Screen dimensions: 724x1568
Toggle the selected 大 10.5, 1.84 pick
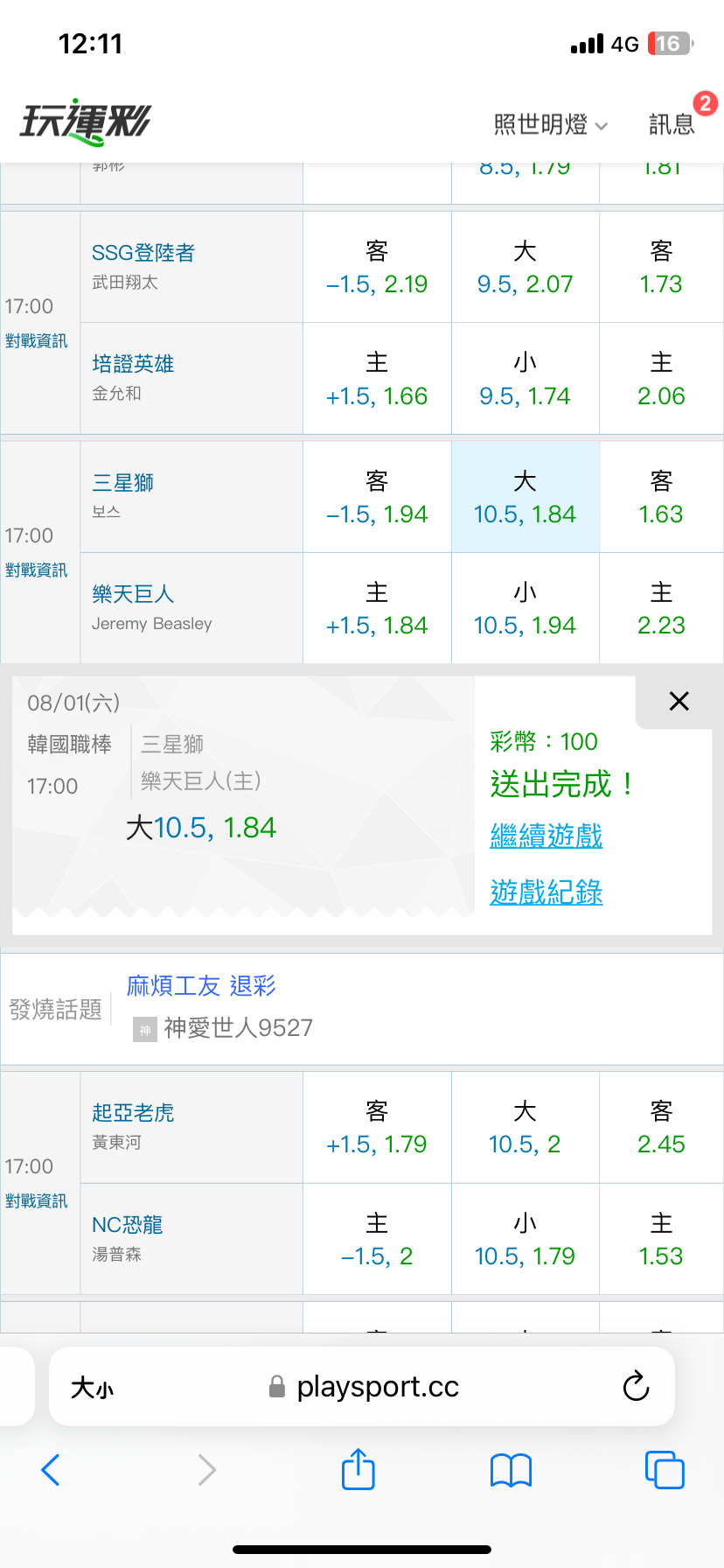pyautogui.click(x=526, y=497)
